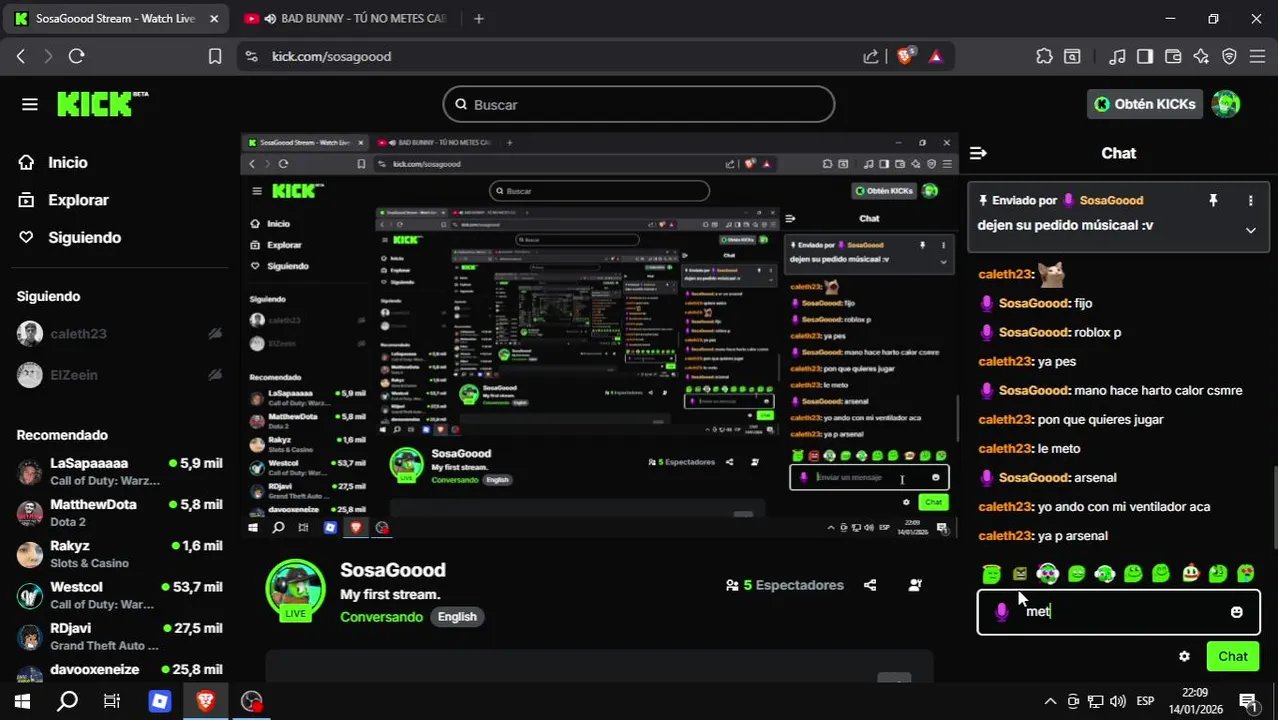Viewport: 1278px width, 720px height.
Task: Click the chat message input field
Action: 1118,612
